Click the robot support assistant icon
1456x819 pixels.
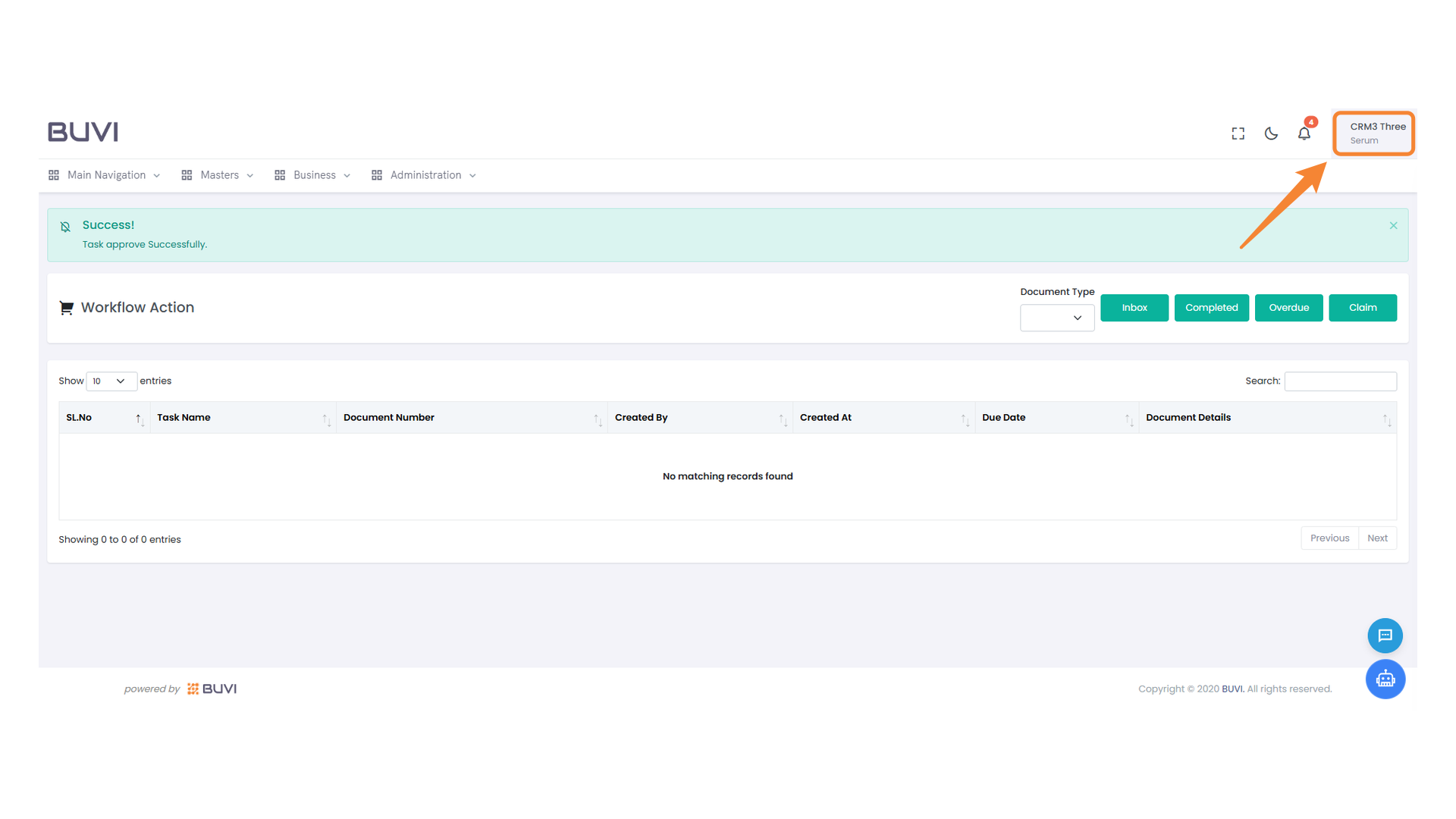[x=1385, y=679]
